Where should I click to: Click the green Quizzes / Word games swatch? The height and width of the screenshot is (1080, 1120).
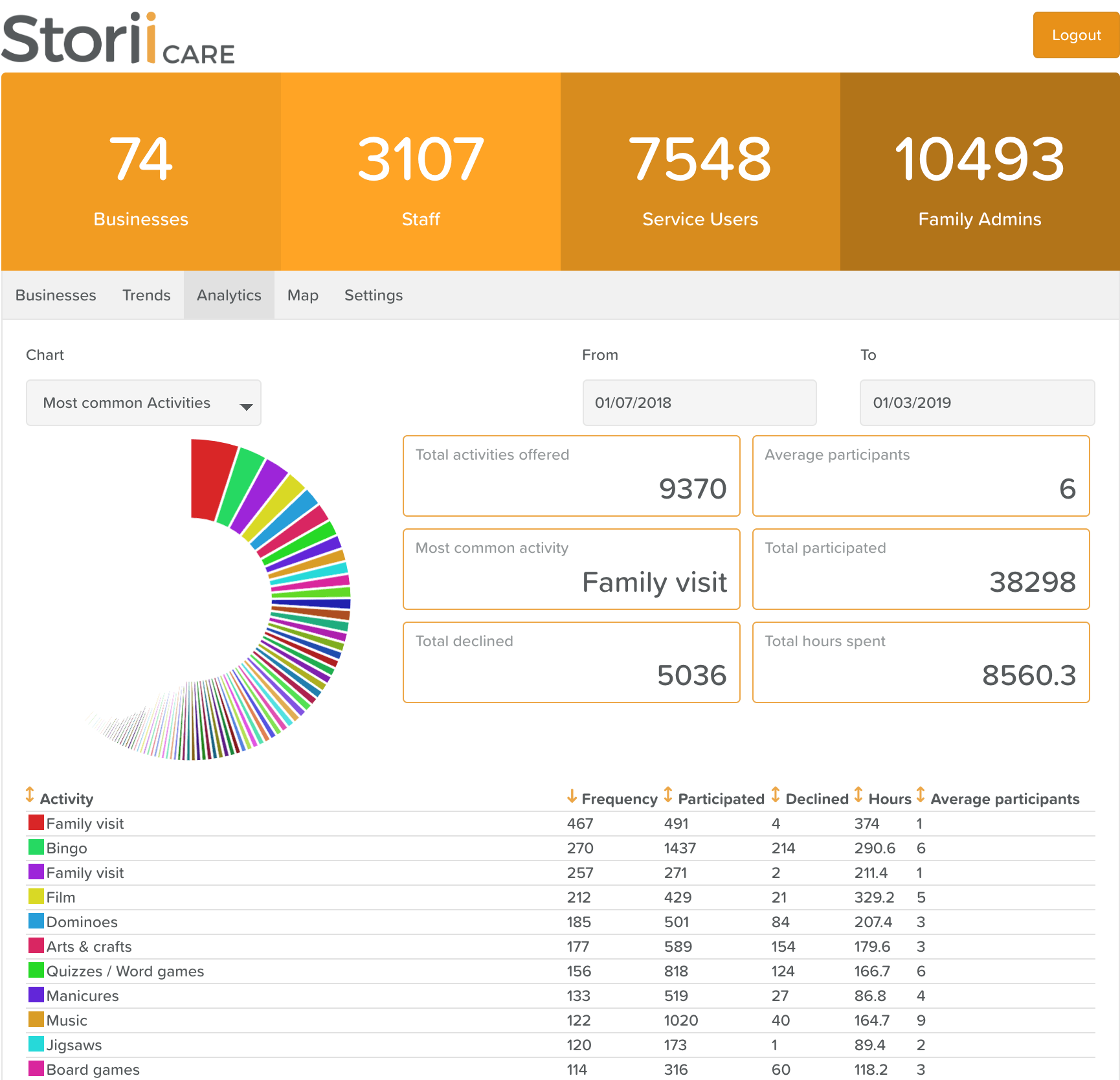[36, 970]
